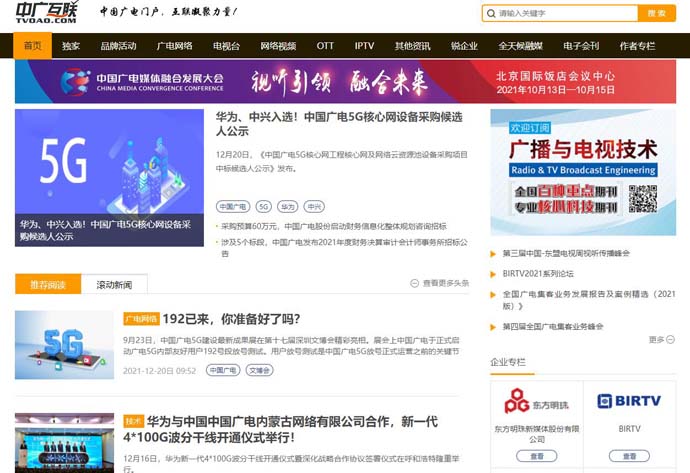Go to 电视台 section

click(x=227, y=46)
